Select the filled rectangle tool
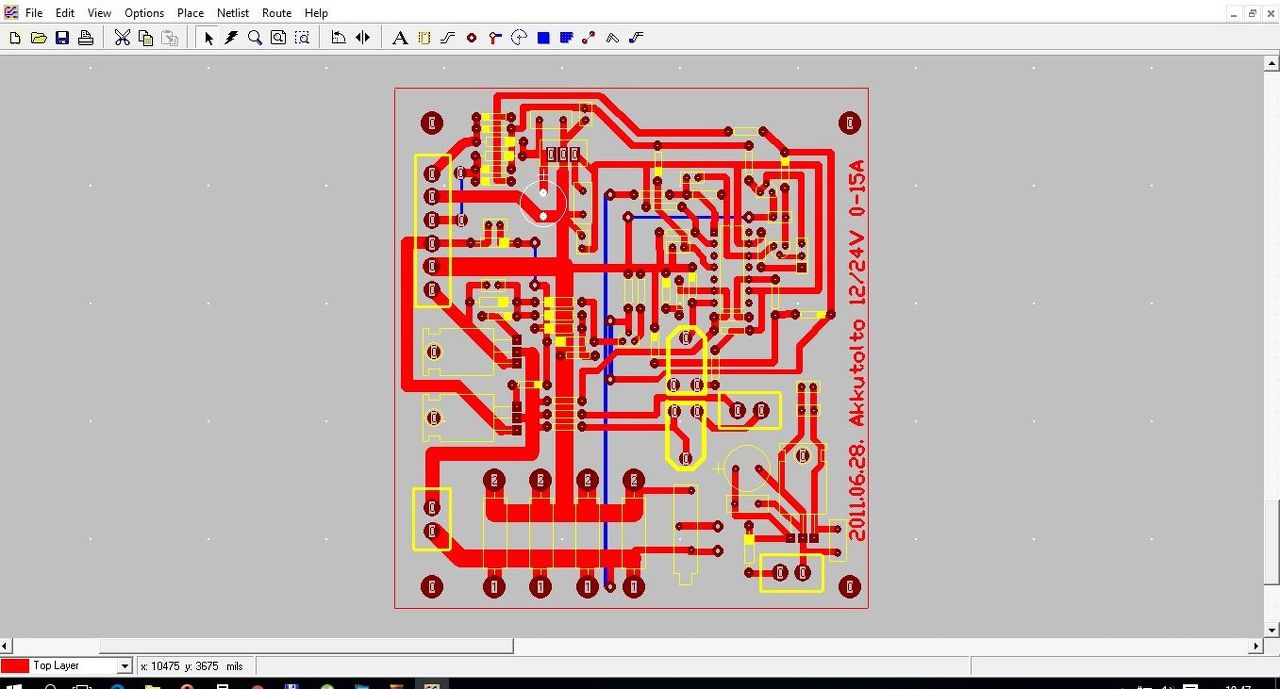The width and height of the screenshot is (1280, 689). pos(543,38)
